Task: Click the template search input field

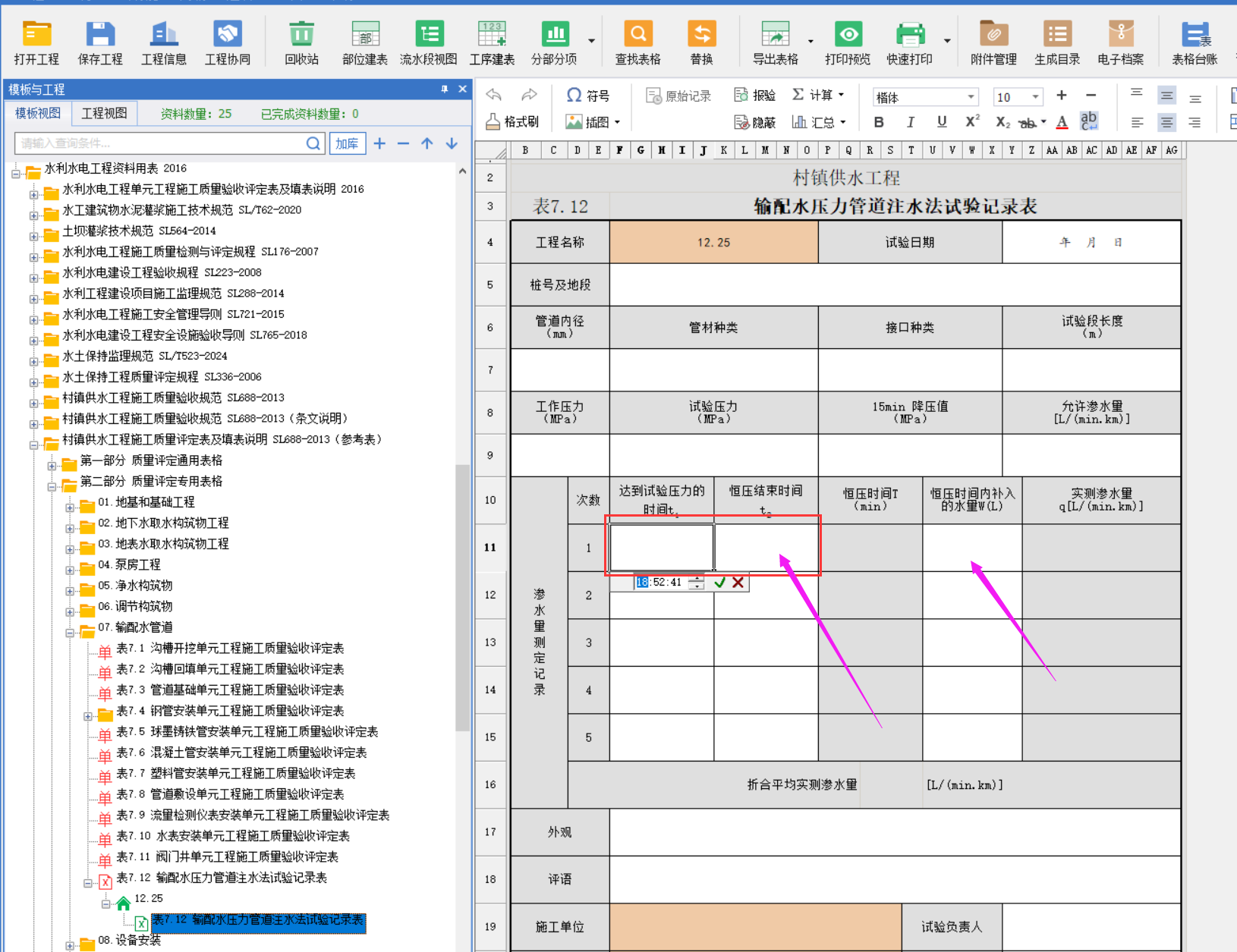Action: coord(159,143)
